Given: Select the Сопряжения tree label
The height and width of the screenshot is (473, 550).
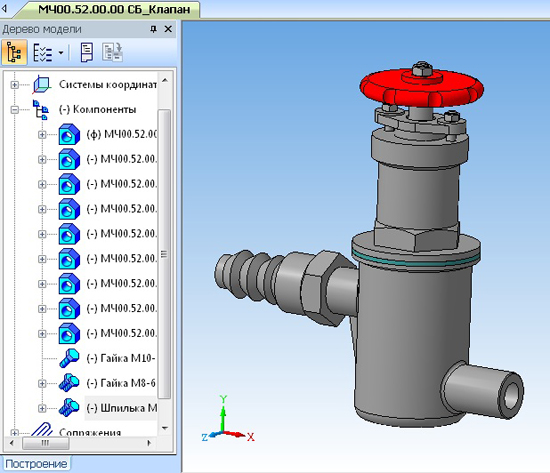Looking at the screenshot, I should click(90, 432).
